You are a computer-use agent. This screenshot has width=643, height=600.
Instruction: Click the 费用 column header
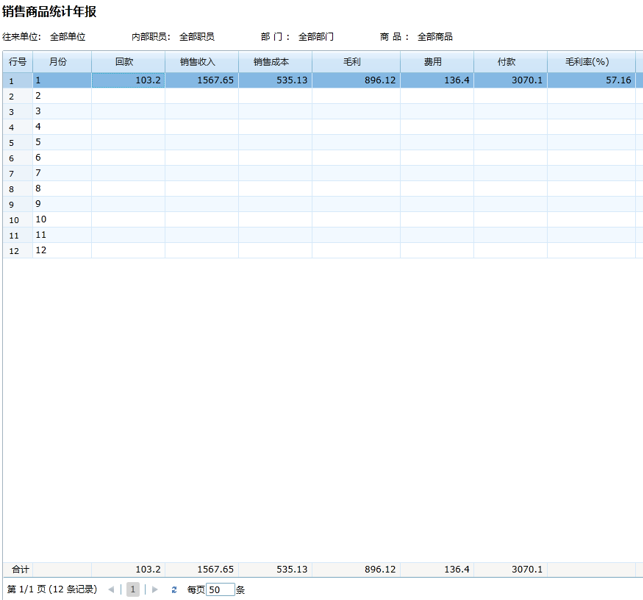[436, 62]
